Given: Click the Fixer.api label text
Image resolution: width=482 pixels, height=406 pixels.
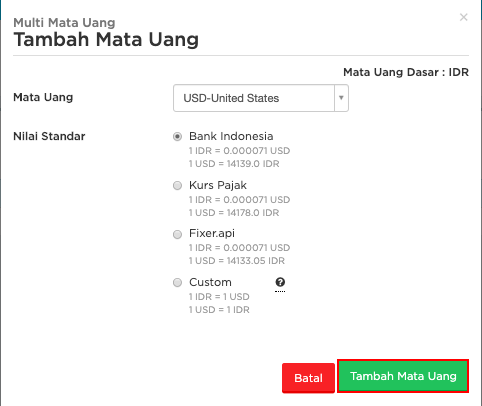Looking at the screenshot, I should (x=212, y=233).
